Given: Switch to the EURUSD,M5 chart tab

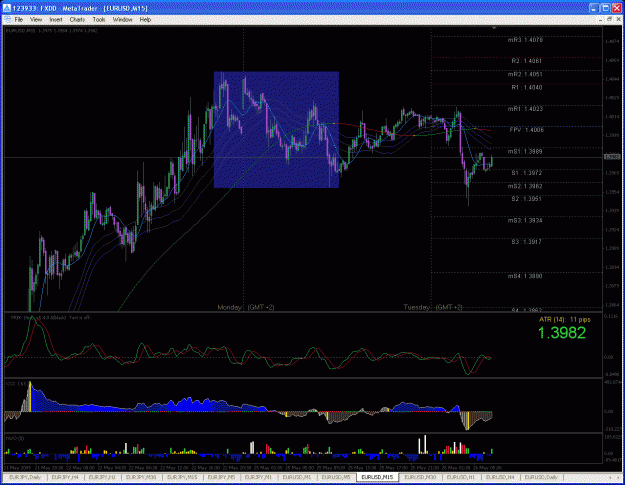Looking at the screenshot, I should [x=336, y=477].
